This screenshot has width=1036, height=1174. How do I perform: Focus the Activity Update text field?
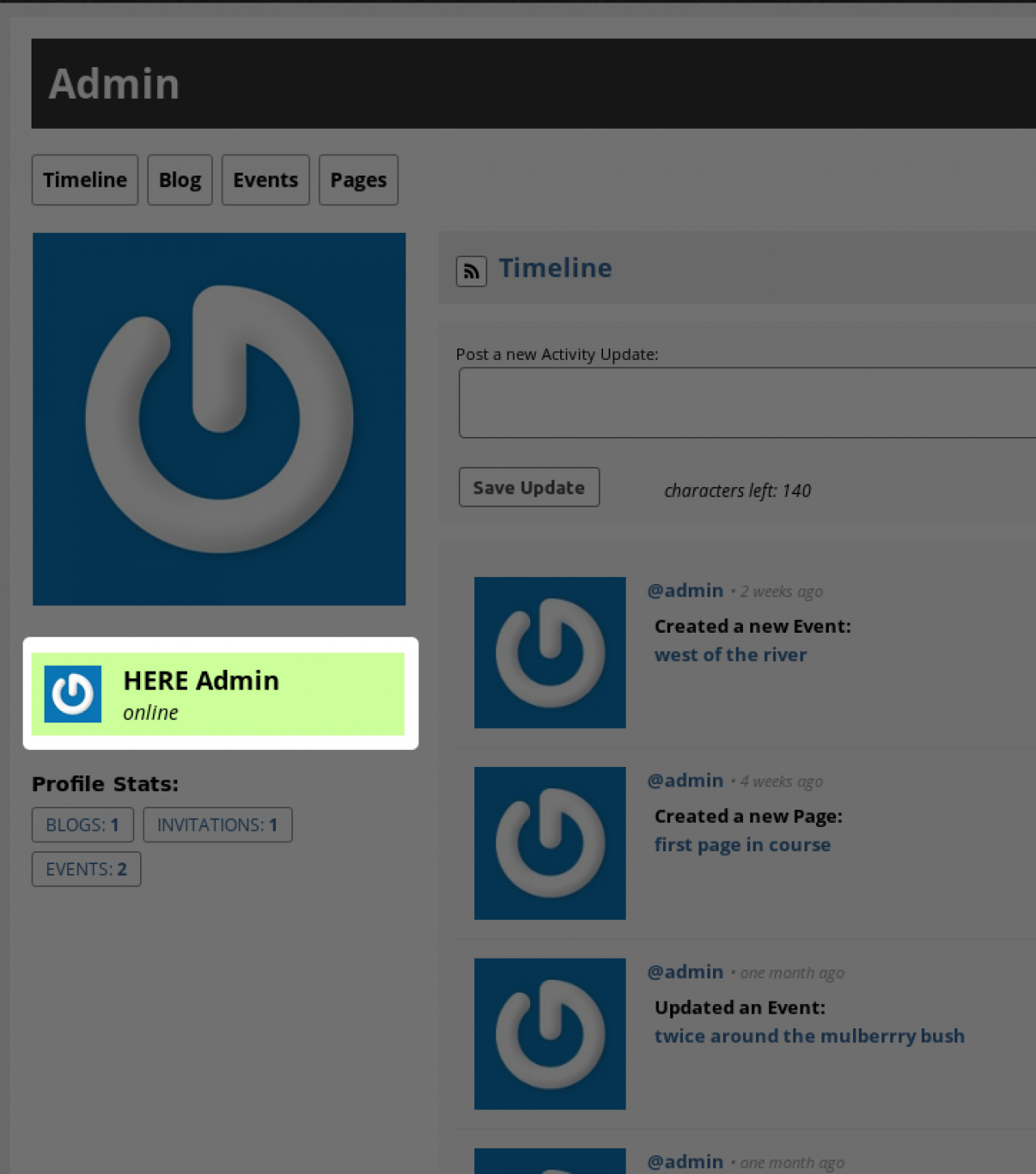[745, 403]
